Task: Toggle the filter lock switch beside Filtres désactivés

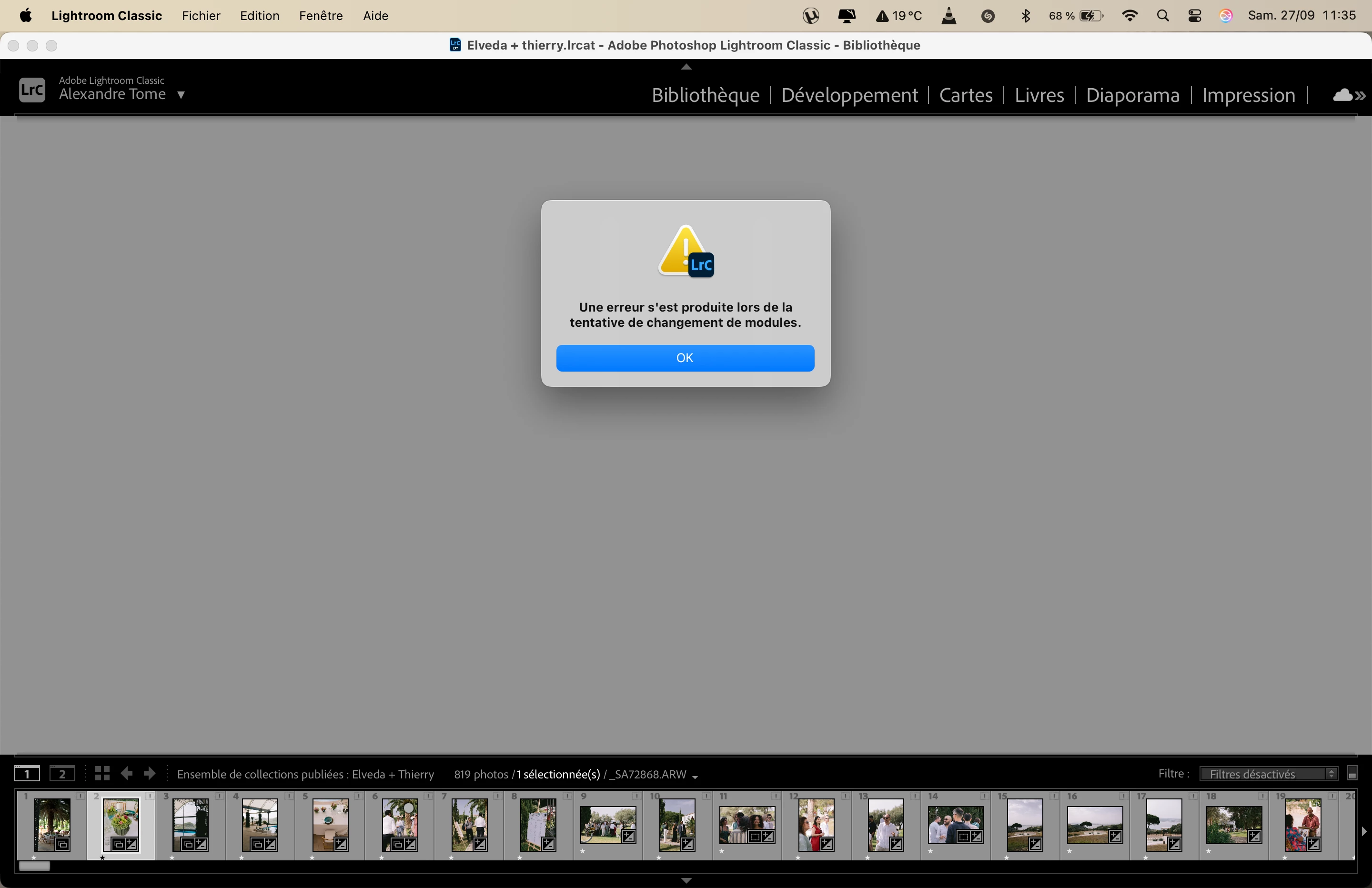Action: pos(1352,774)
